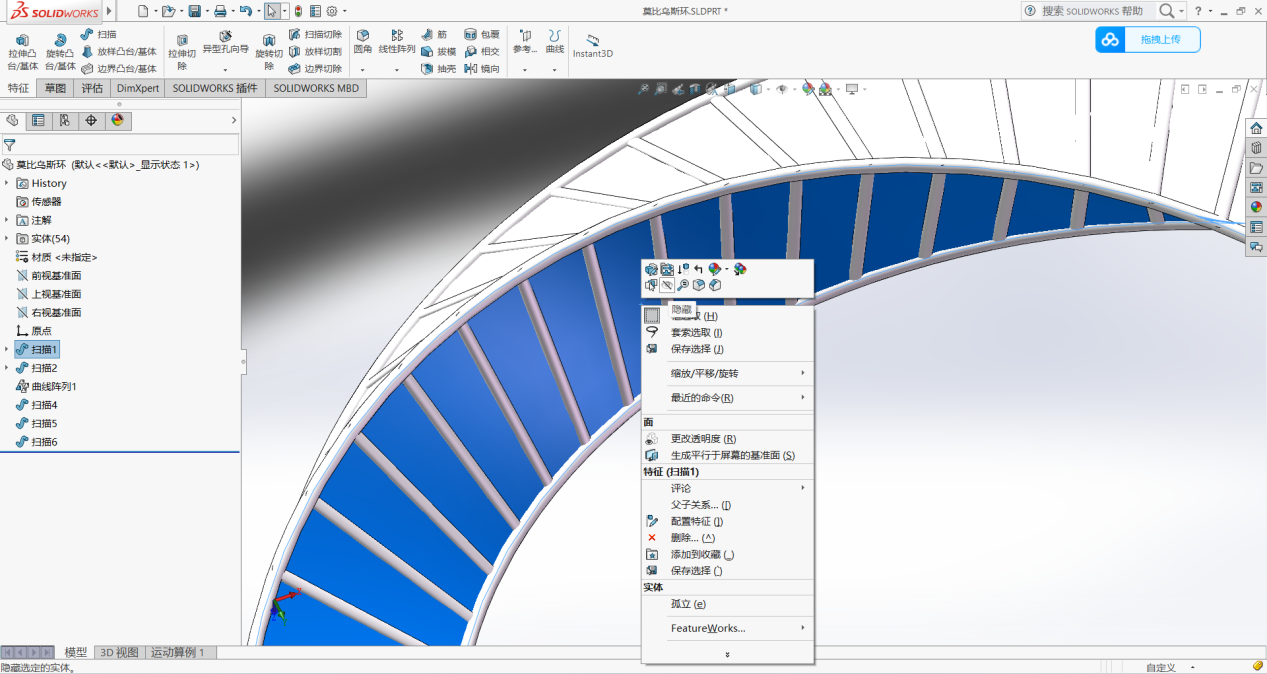Expand the 实体(54) bodies folder
Image resolution: width=1267 pixels, height=674 pixels.
click(7, 238)
